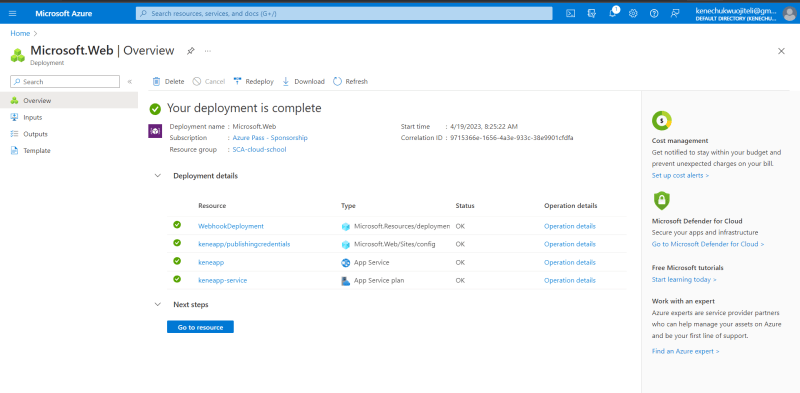Click the Resource column header

click(x=212, y=206)
